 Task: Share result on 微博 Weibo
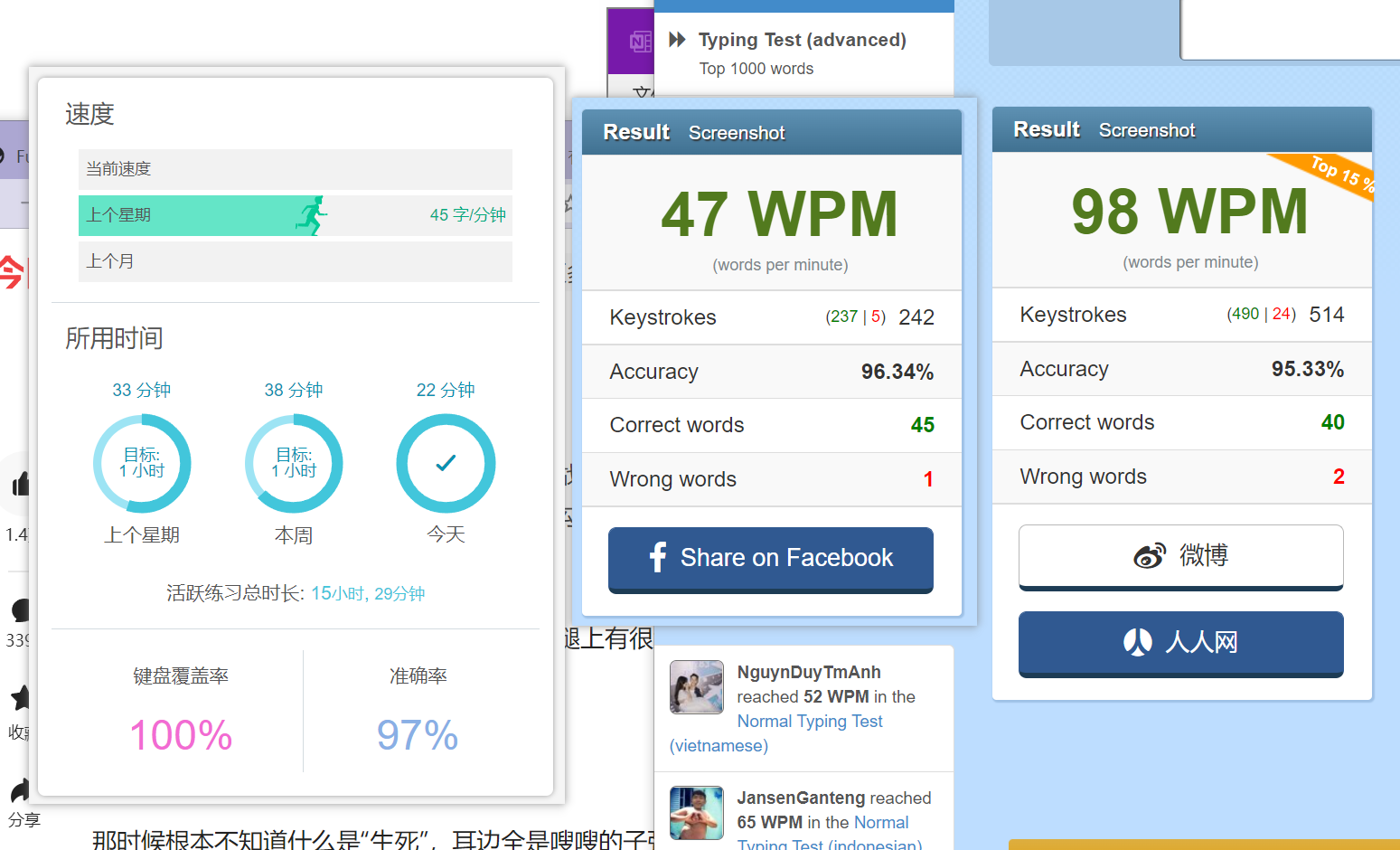pos(1181,557)
